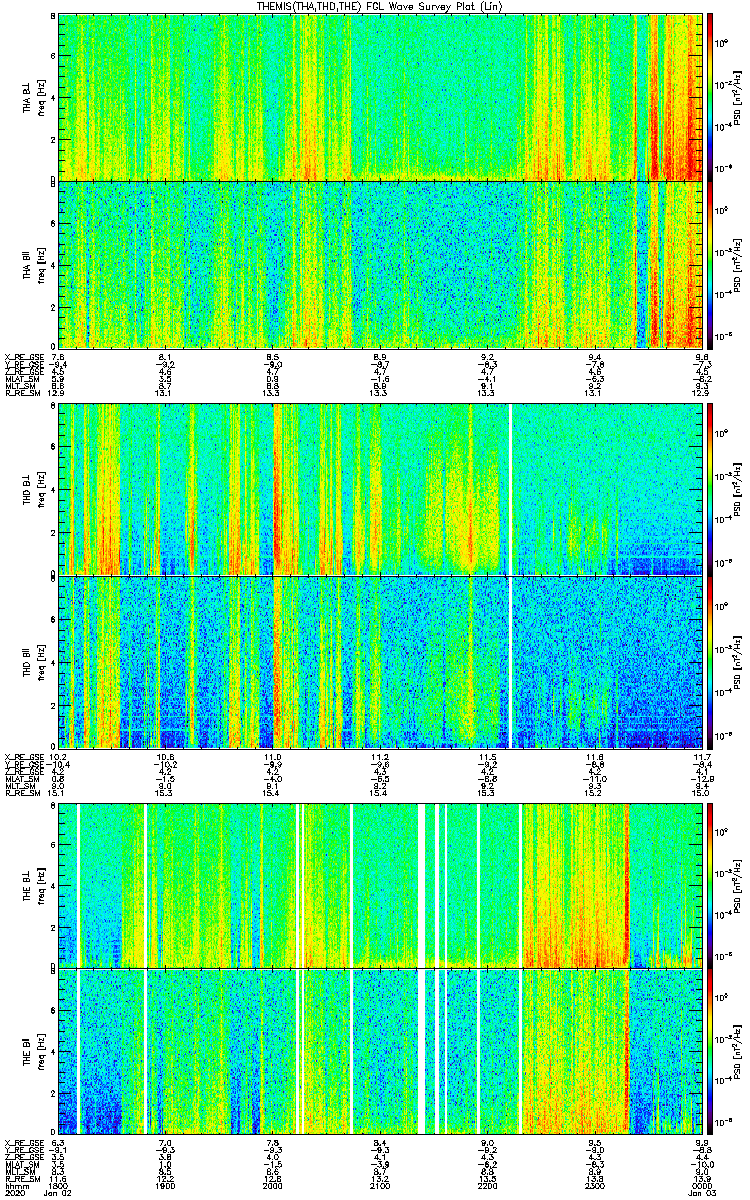Click the 2300 time tick label
Screen dimensions: 750x1200
click(x=595, y=1186)
